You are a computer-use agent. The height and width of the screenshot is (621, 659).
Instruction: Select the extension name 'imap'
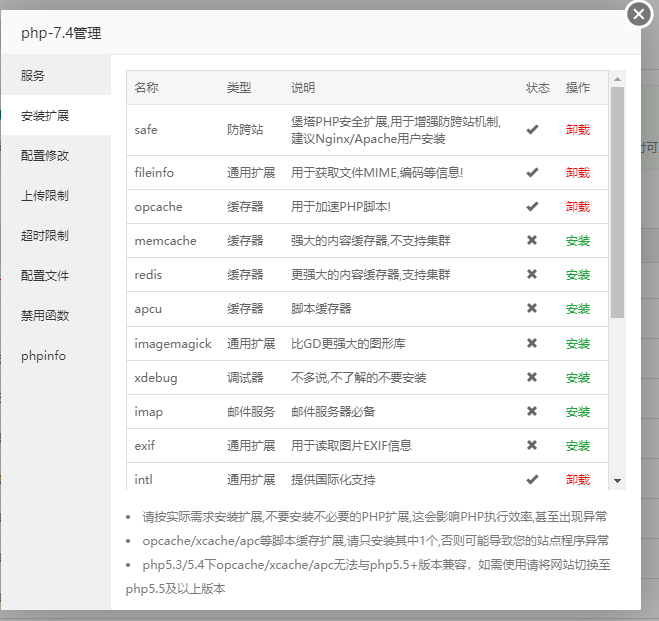pyautogui.click(x=148, y=412)
